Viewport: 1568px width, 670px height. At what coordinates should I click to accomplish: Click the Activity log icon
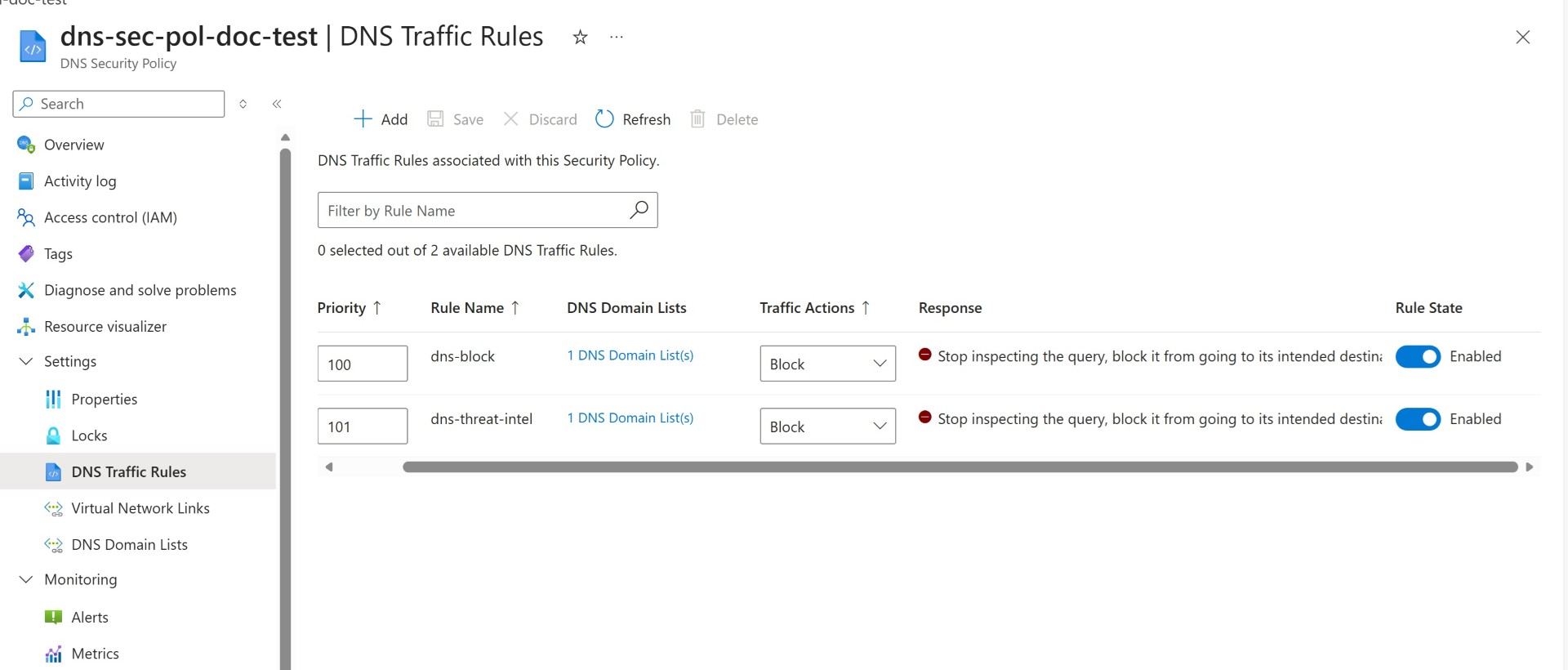point(26,181)
